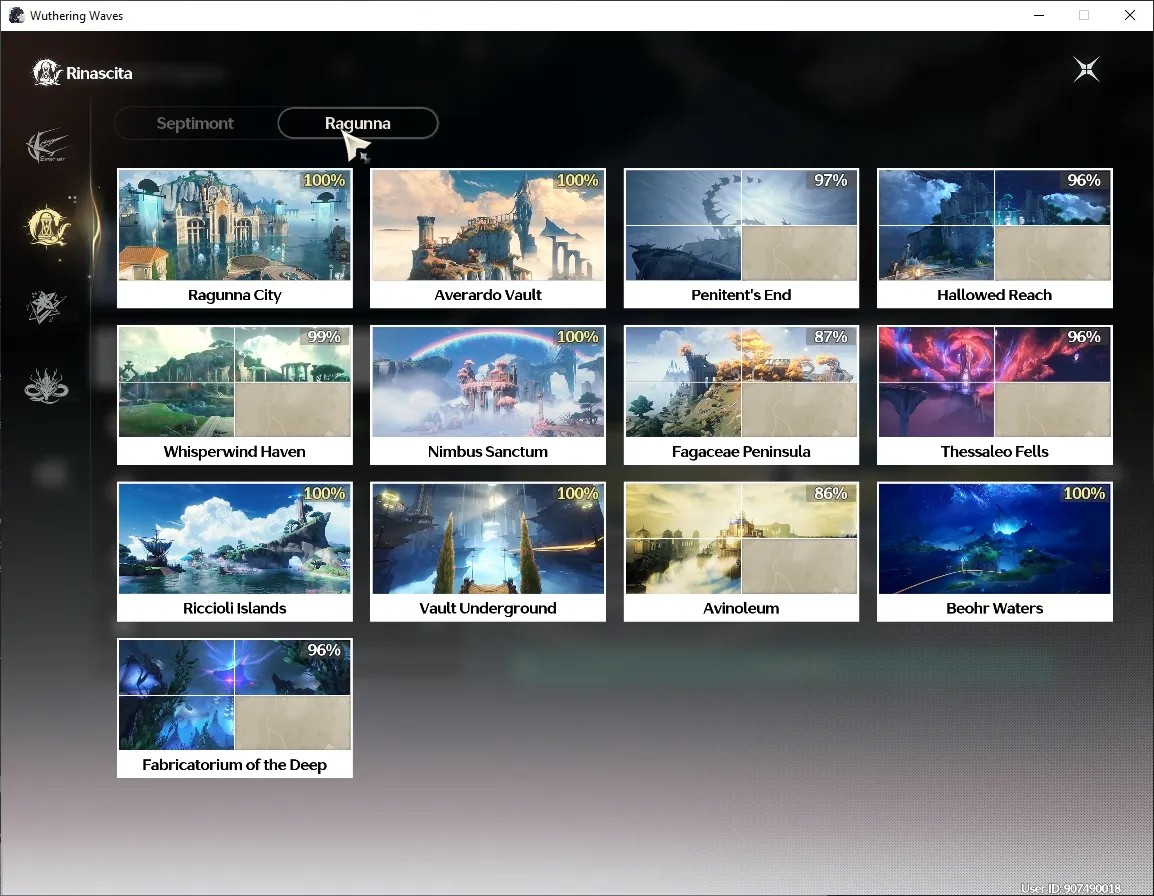Viewport: 1154px width, 896px height.
Task: Select the star-shaped region emblem in sidebar
Action: coord(46,307)
